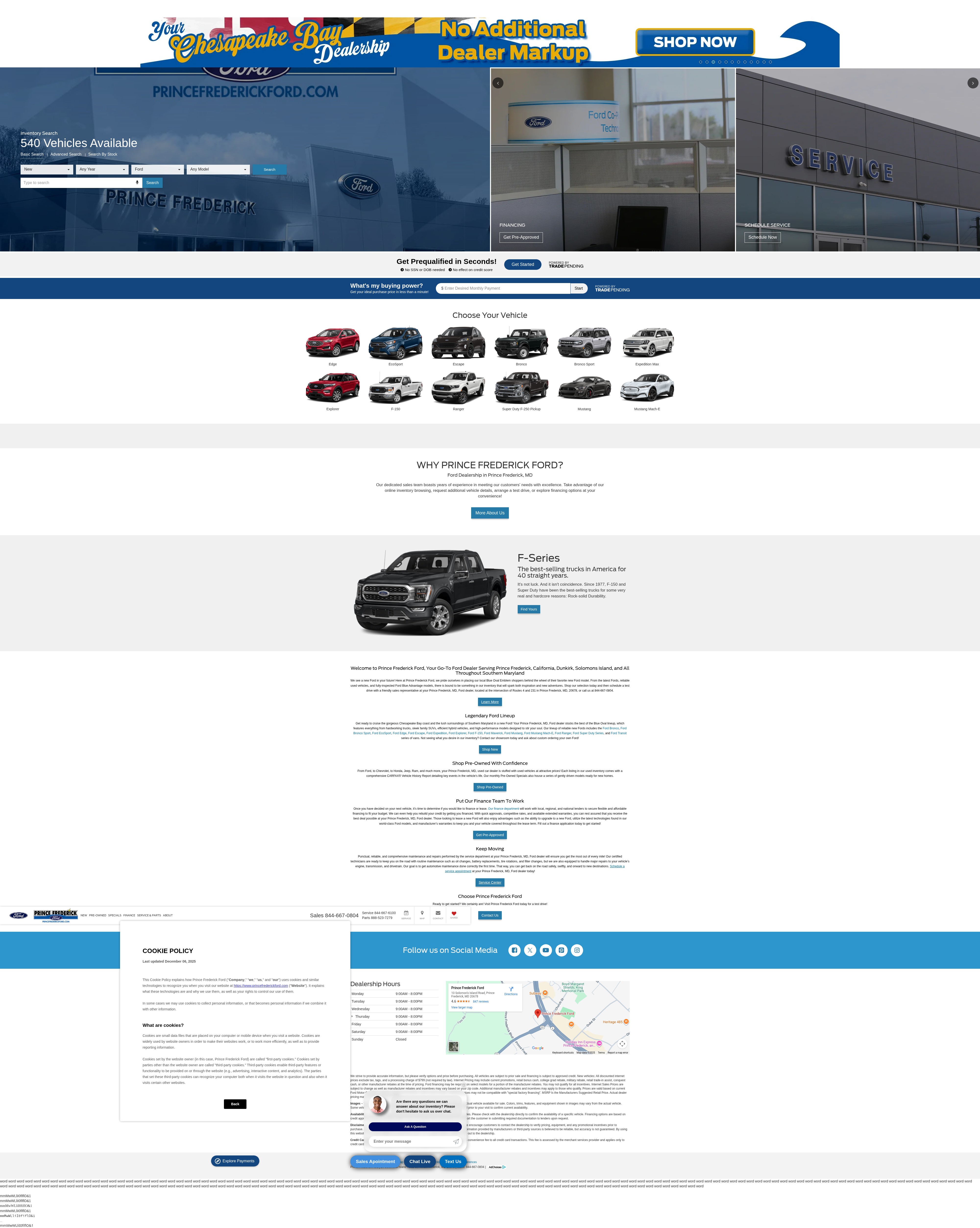Toggle fullscreen view on the Google map
The width and height of the screenshot is (980, 1228).
622,1044
